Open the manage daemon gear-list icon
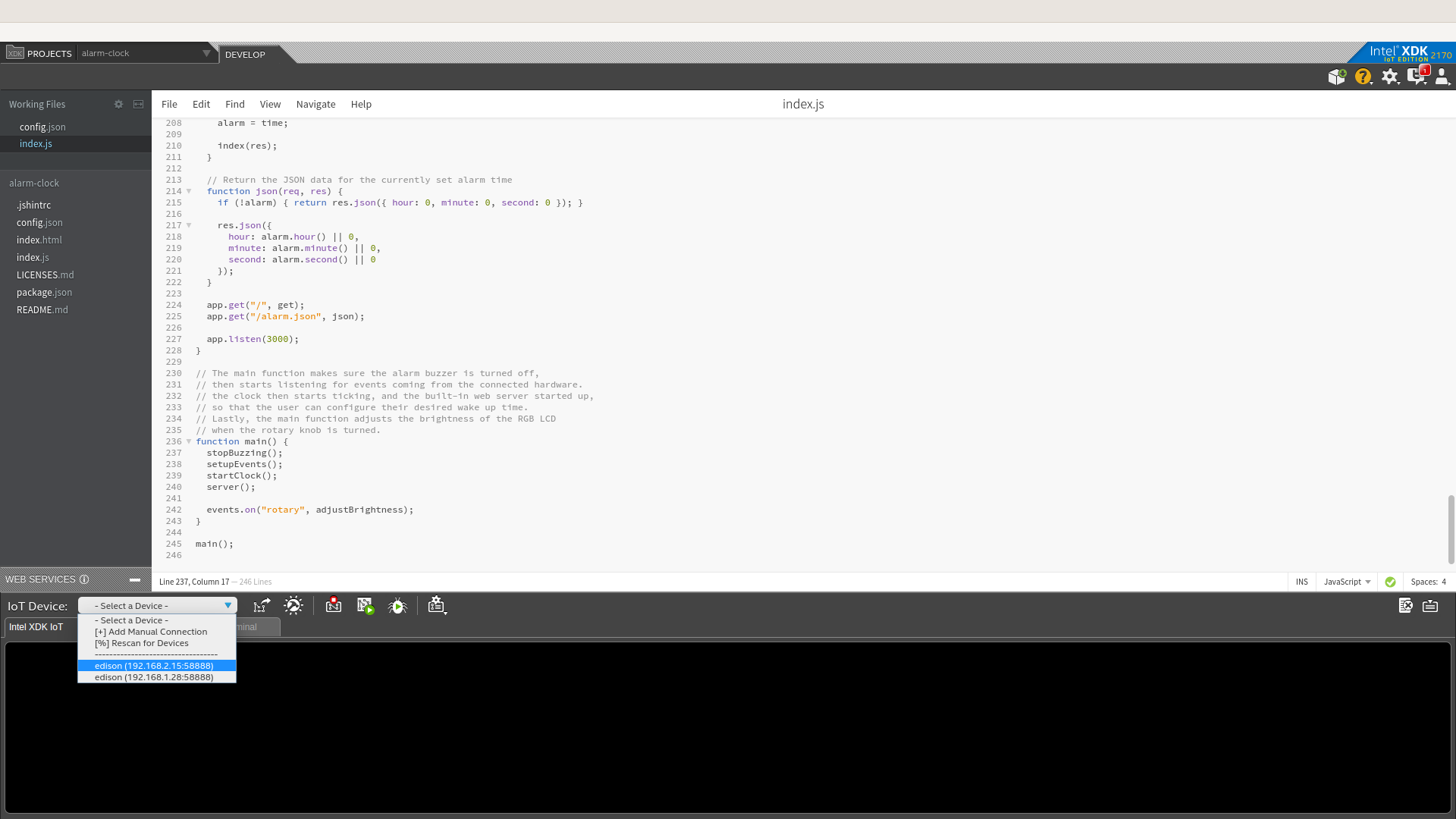This screenshot has height=819, width=1456. pos(437,605)
